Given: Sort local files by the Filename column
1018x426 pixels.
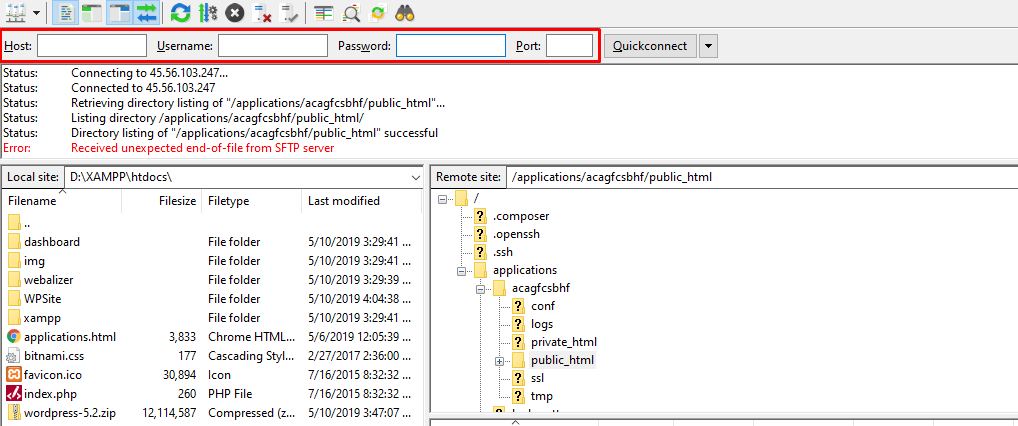Looking at the screenshot, I should pos(62,201).
